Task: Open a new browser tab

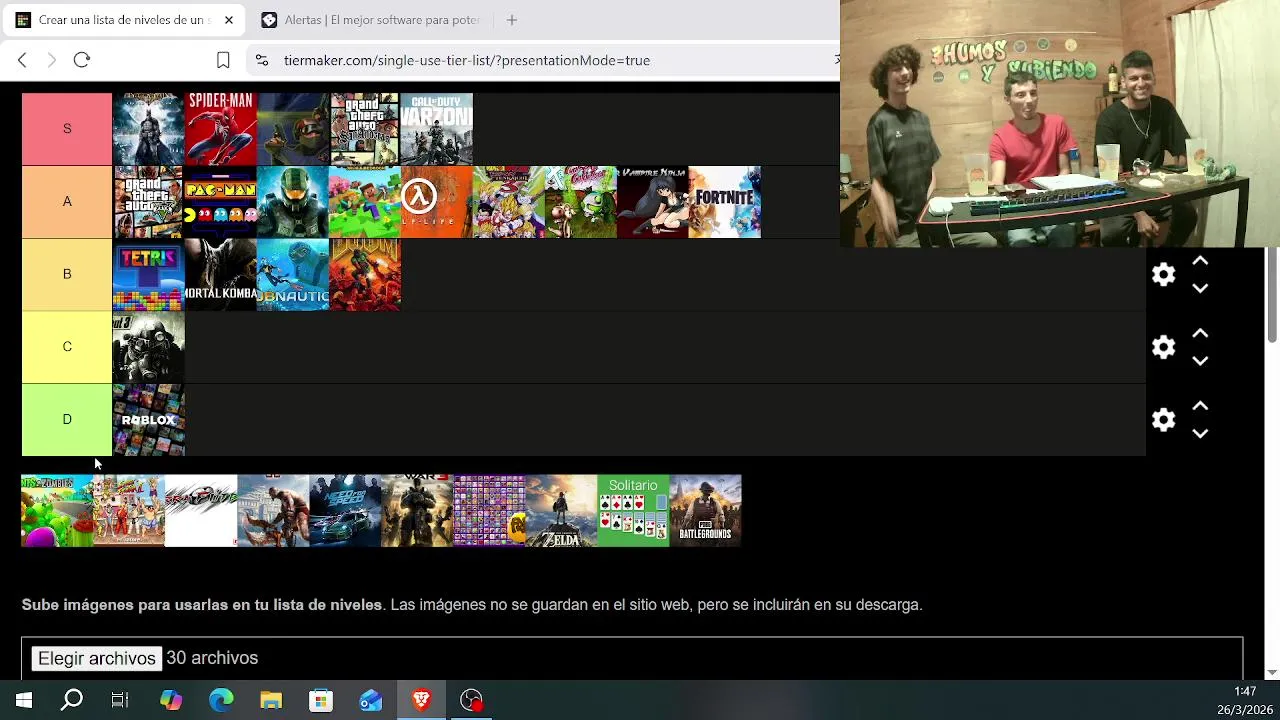Action: [512, 20]
